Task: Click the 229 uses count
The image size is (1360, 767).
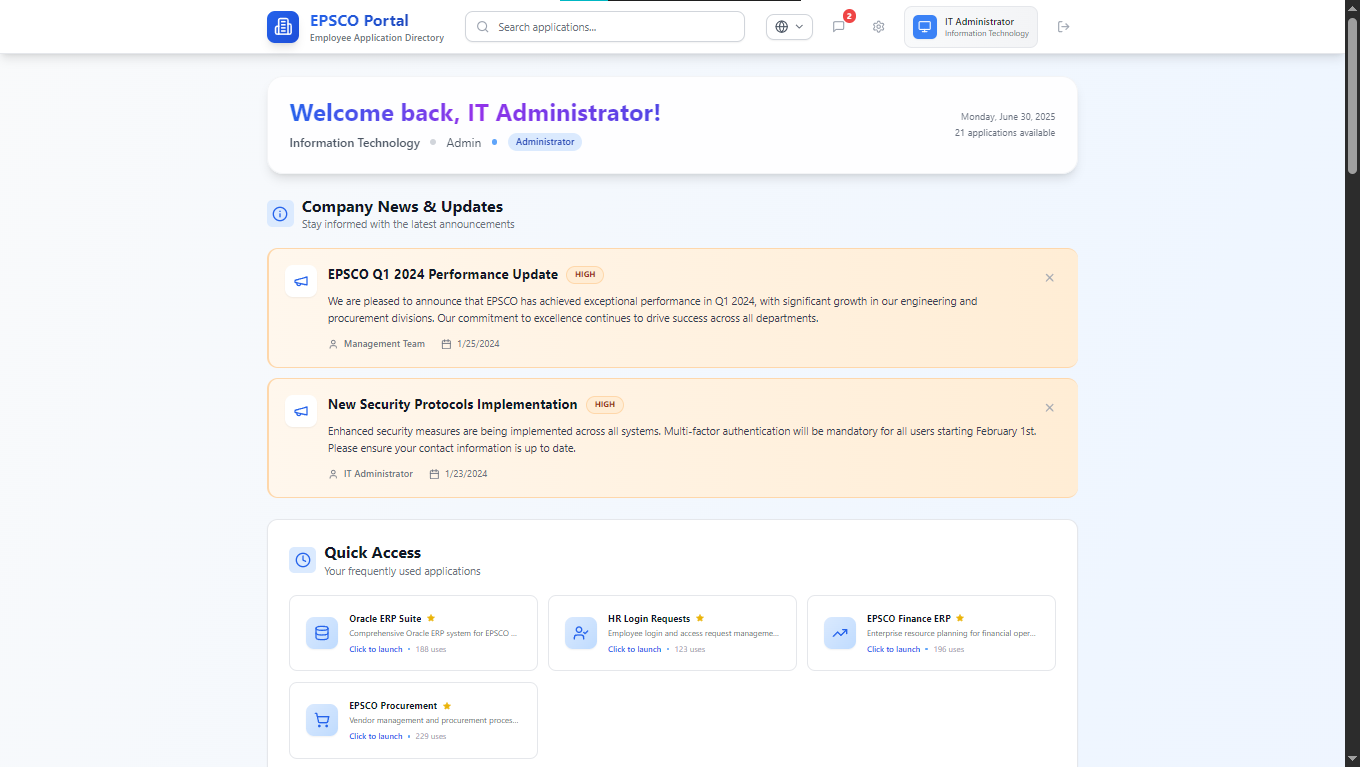Action: click(431, 736)
